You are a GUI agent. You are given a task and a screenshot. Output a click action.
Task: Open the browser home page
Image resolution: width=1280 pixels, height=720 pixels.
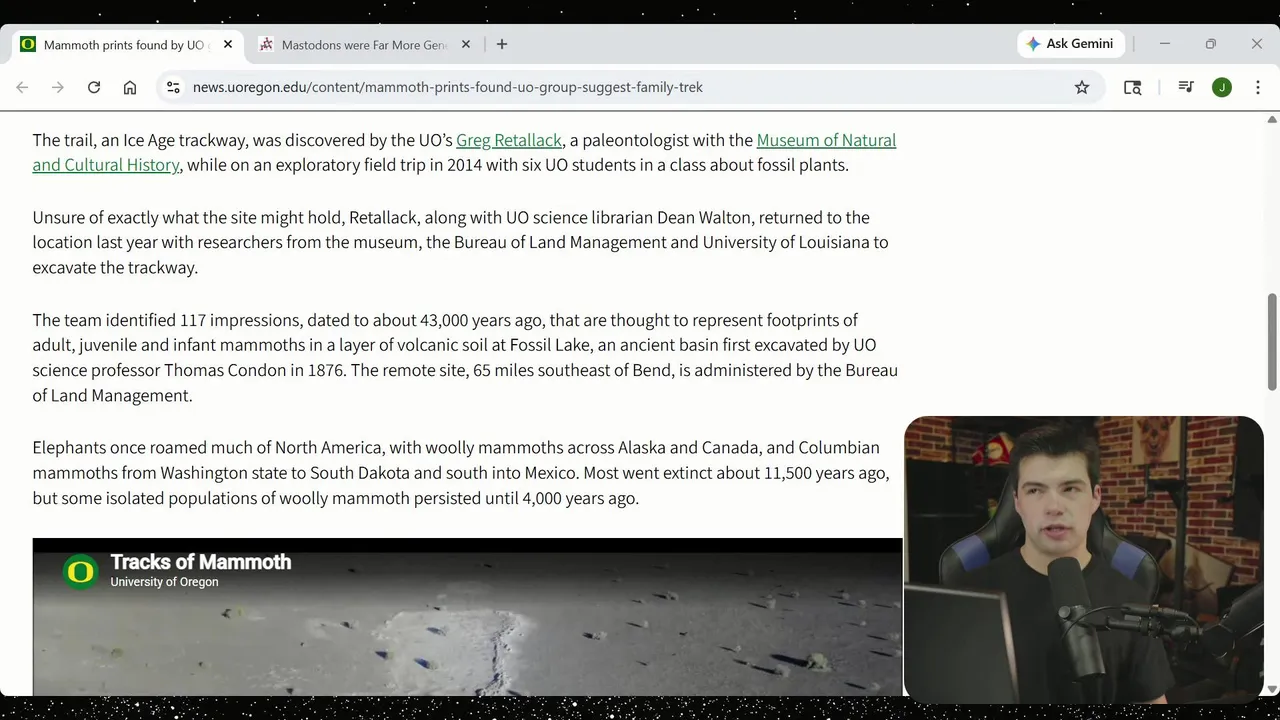click(130, 87)
